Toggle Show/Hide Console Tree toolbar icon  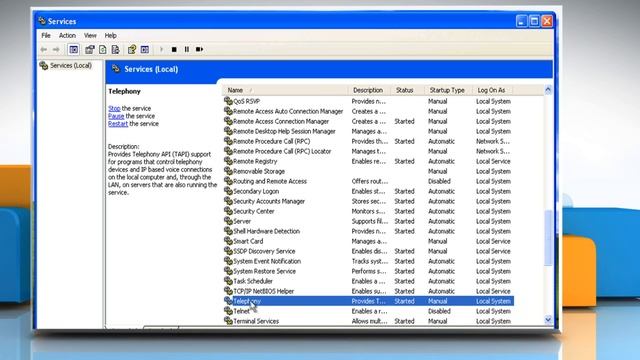tap(73, 49)
